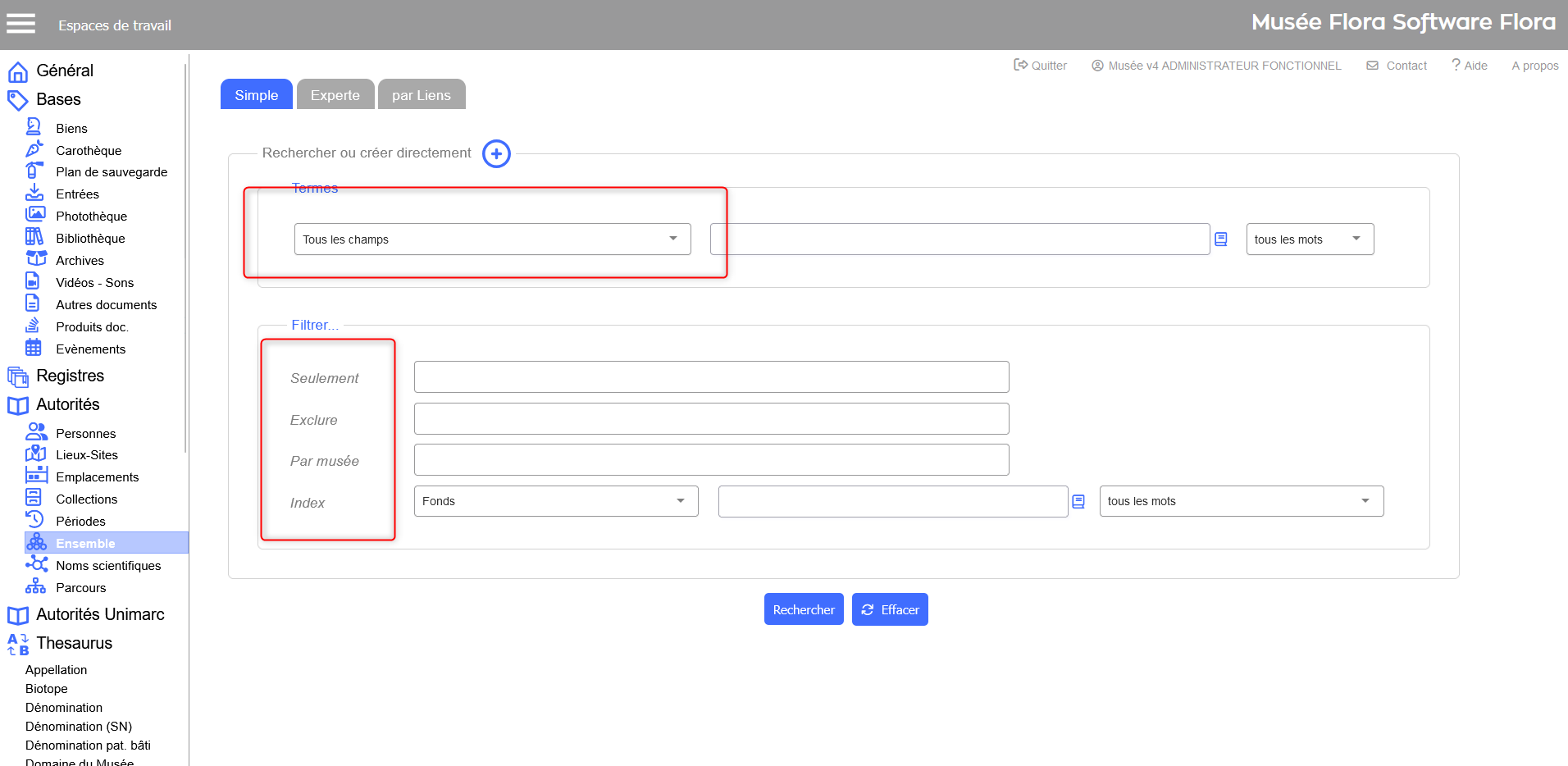1568x766 pixels.
Task: Click the Bibliothèque books icon
Action: 34,237
